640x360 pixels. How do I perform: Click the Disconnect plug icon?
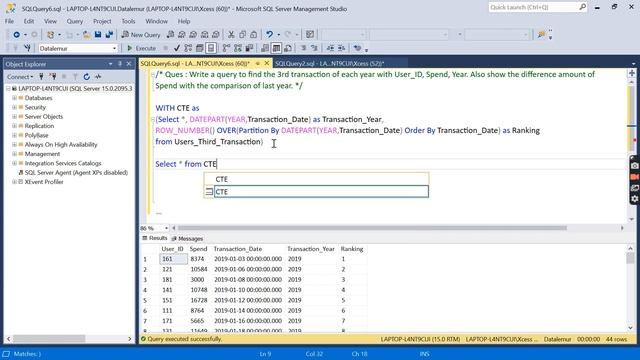[53, 77]
